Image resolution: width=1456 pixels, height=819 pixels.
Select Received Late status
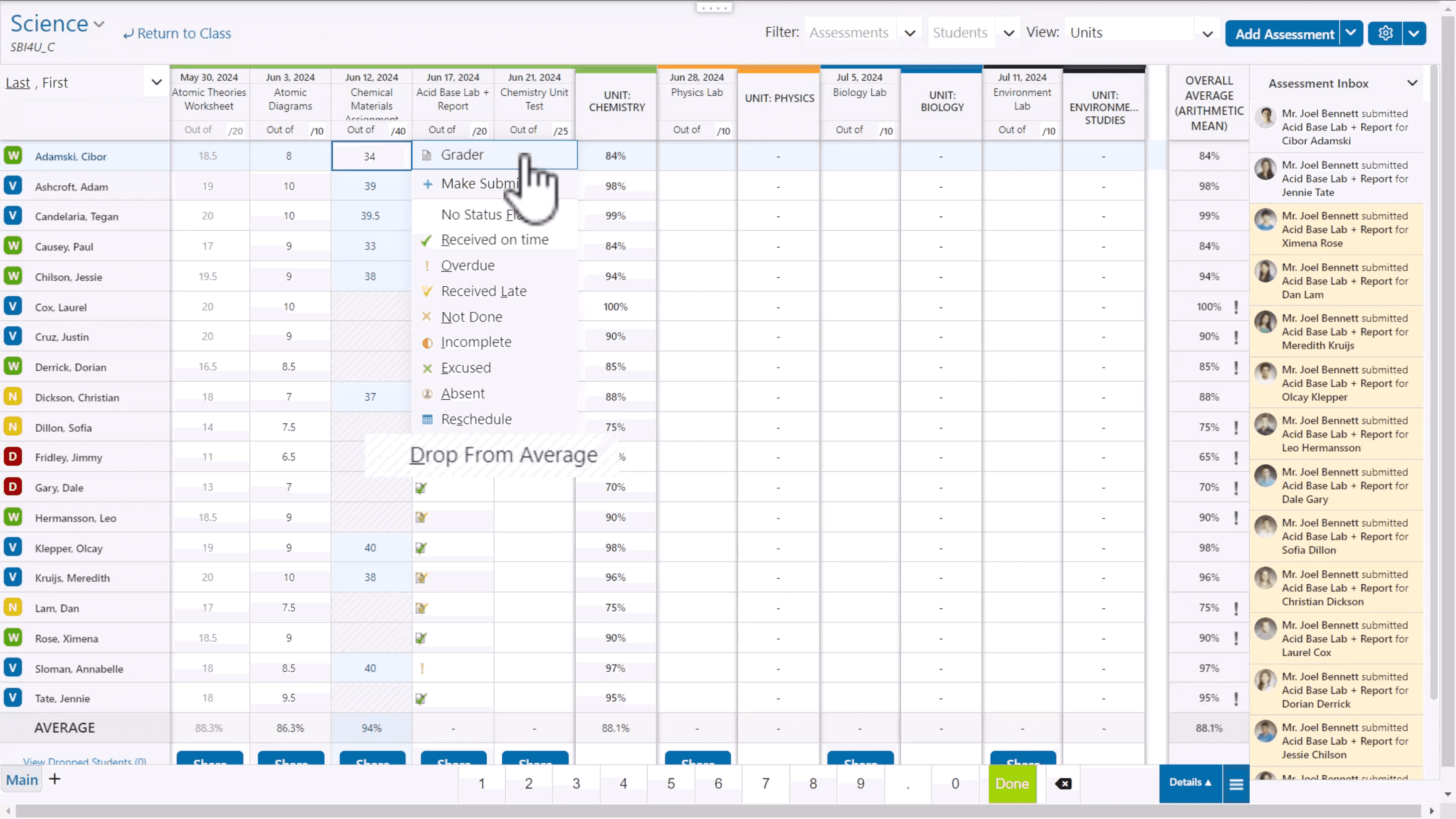pos(494,291)
